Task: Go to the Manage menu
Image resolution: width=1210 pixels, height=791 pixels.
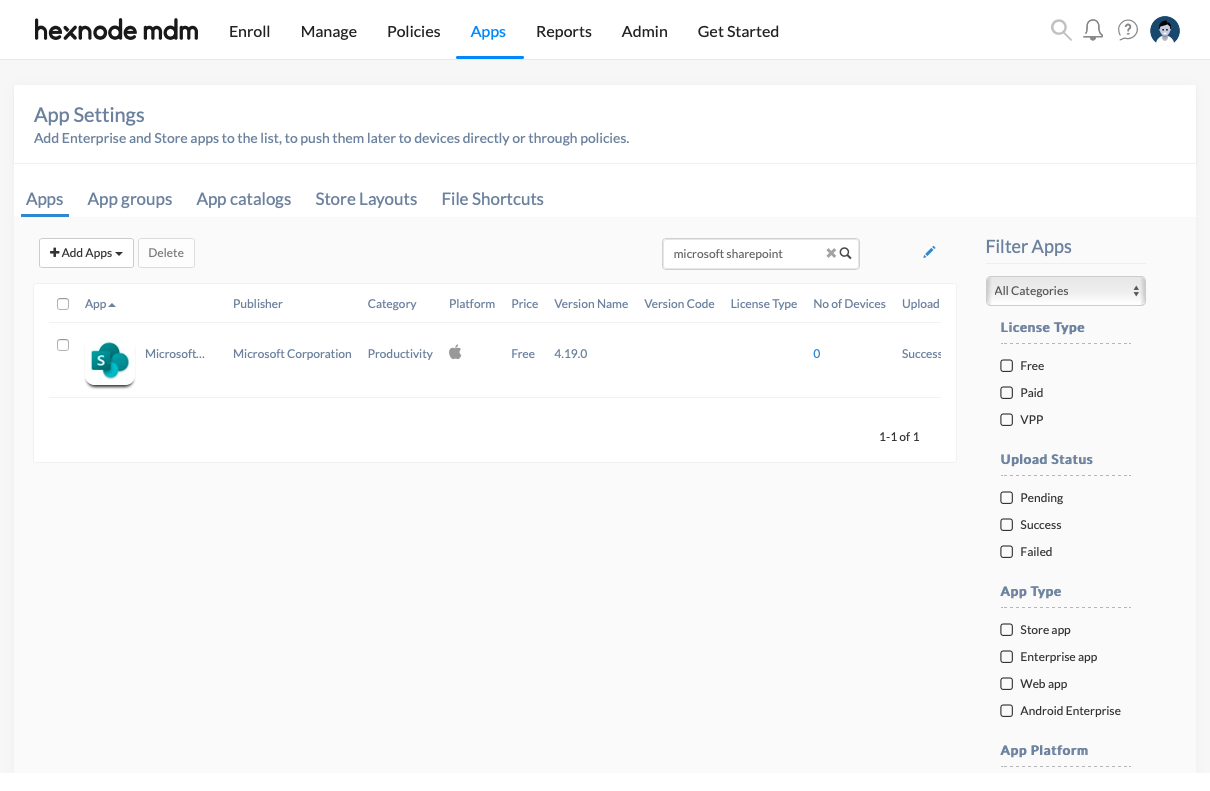Action: point(329,31)
